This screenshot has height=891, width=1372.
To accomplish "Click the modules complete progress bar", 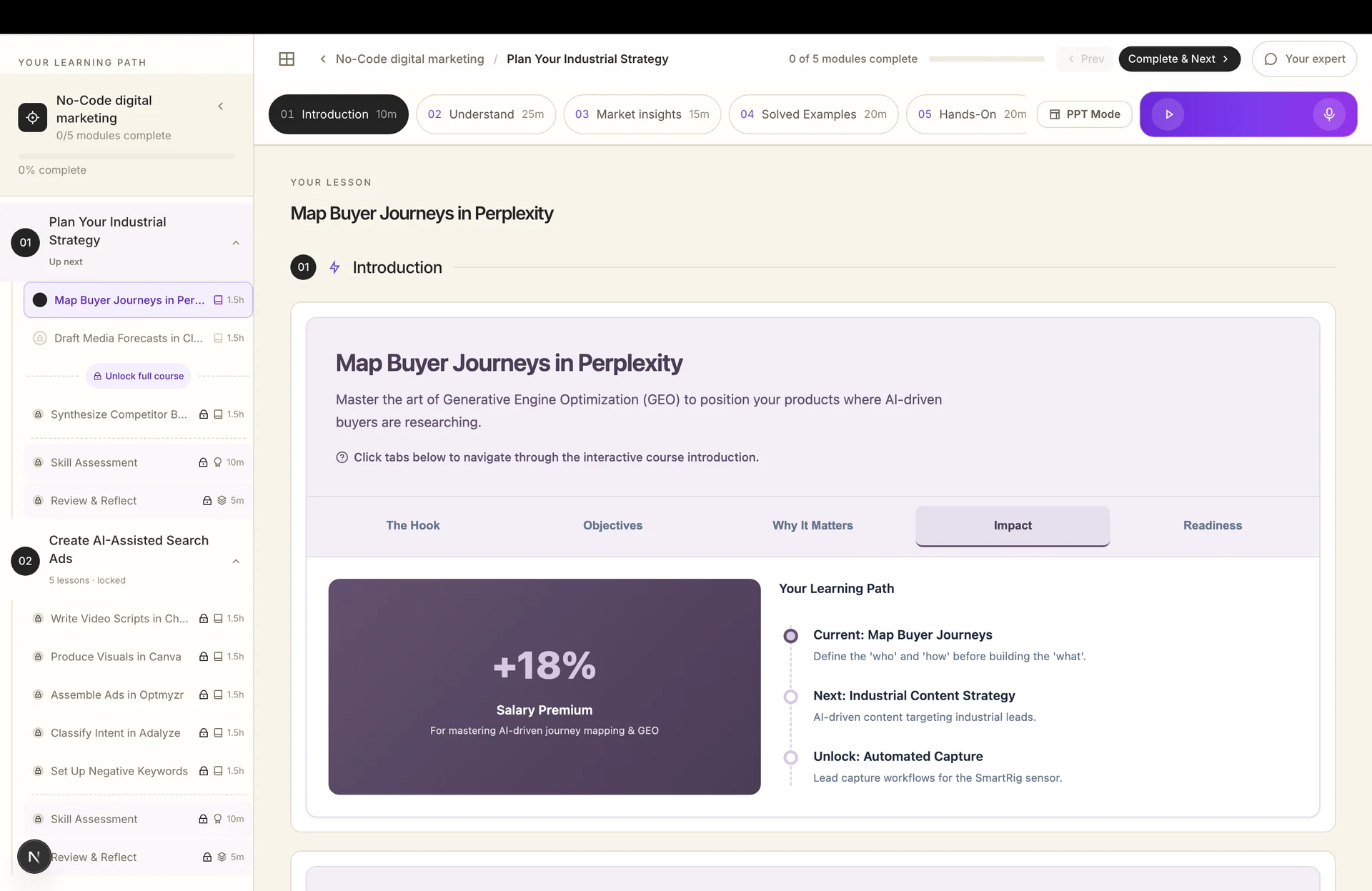I will coord(986,59).
